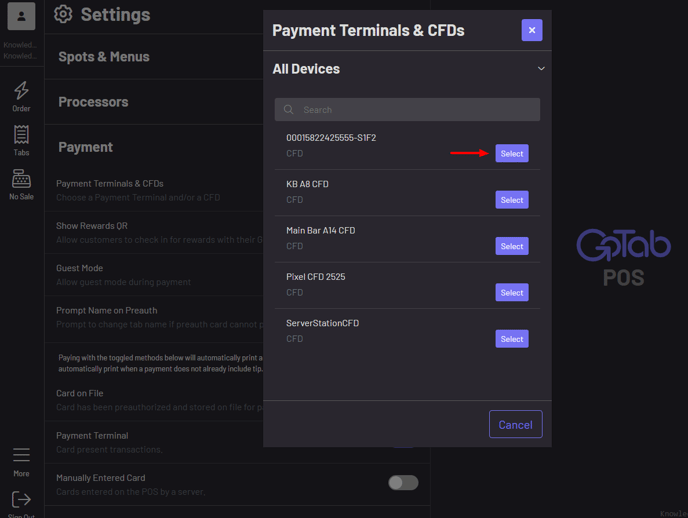Cancel the device selection dialog
Screen dimensions: 688x518
pyautogui.click(x=516, y=424)
